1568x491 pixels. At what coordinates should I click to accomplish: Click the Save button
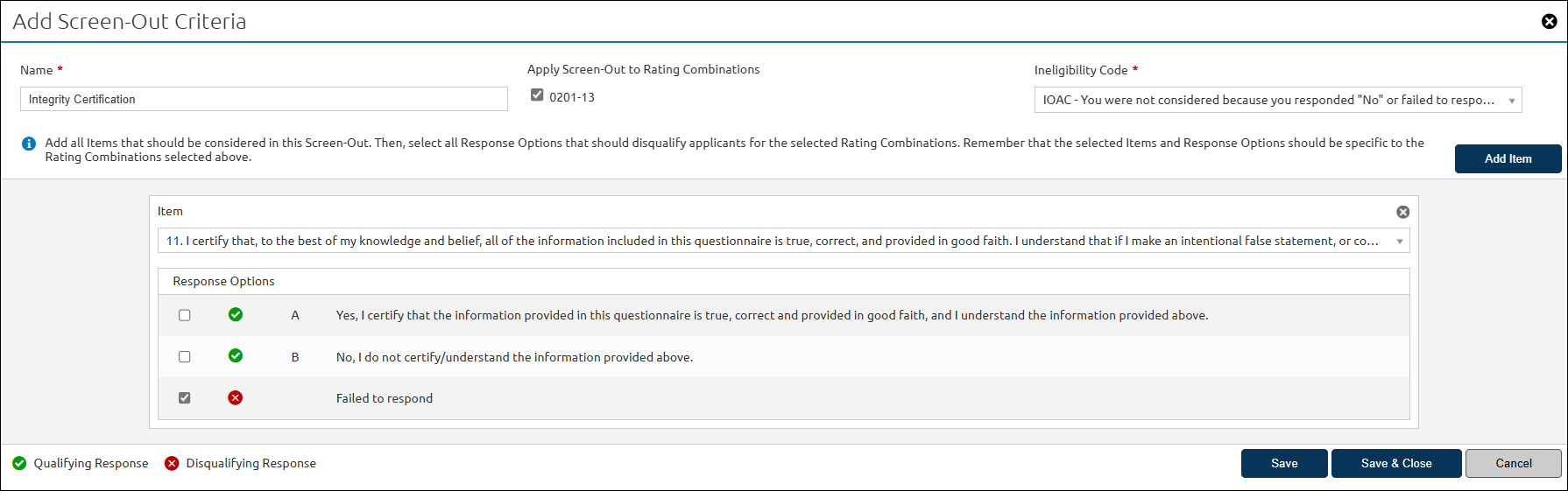click(1283, 463)
